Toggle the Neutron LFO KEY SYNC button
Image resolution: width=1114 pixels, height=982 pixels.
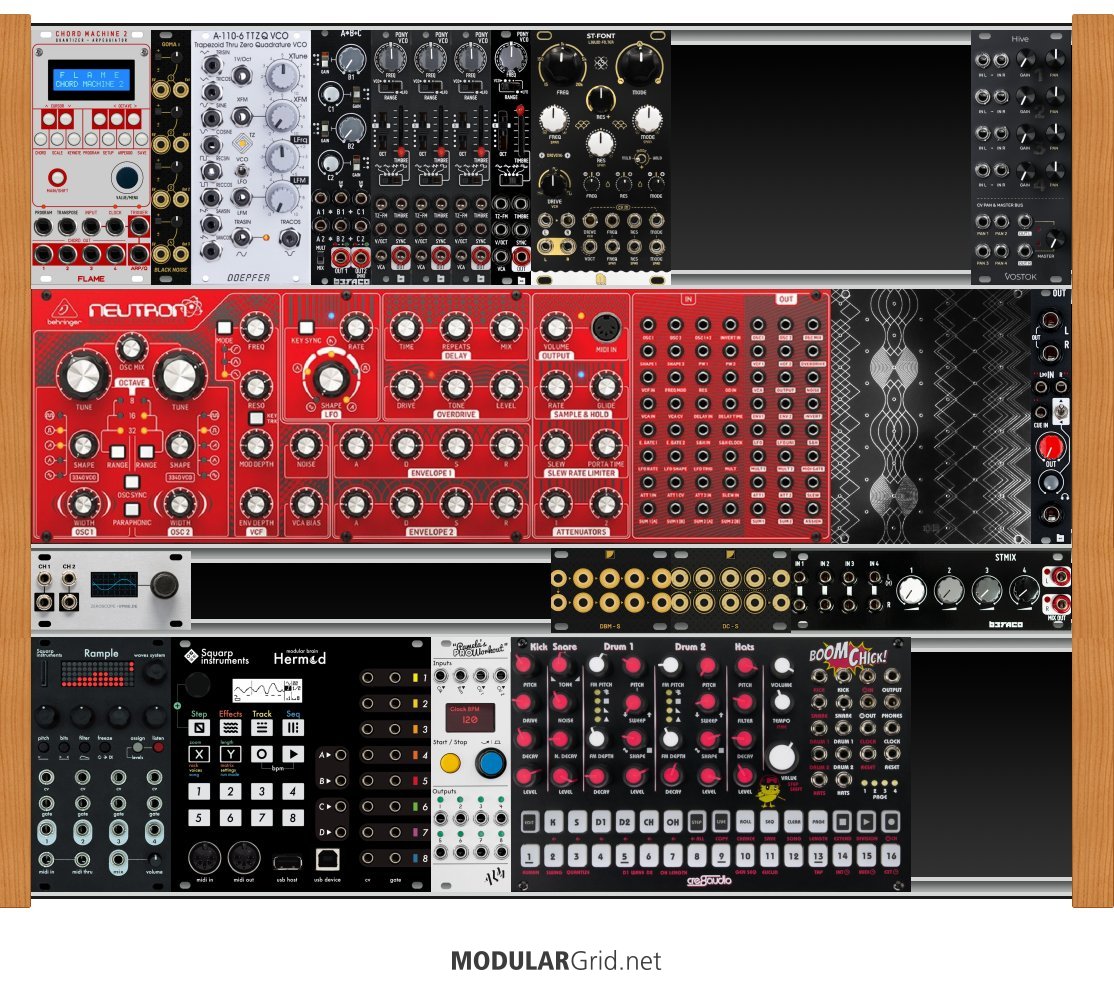tap(306, 328)
